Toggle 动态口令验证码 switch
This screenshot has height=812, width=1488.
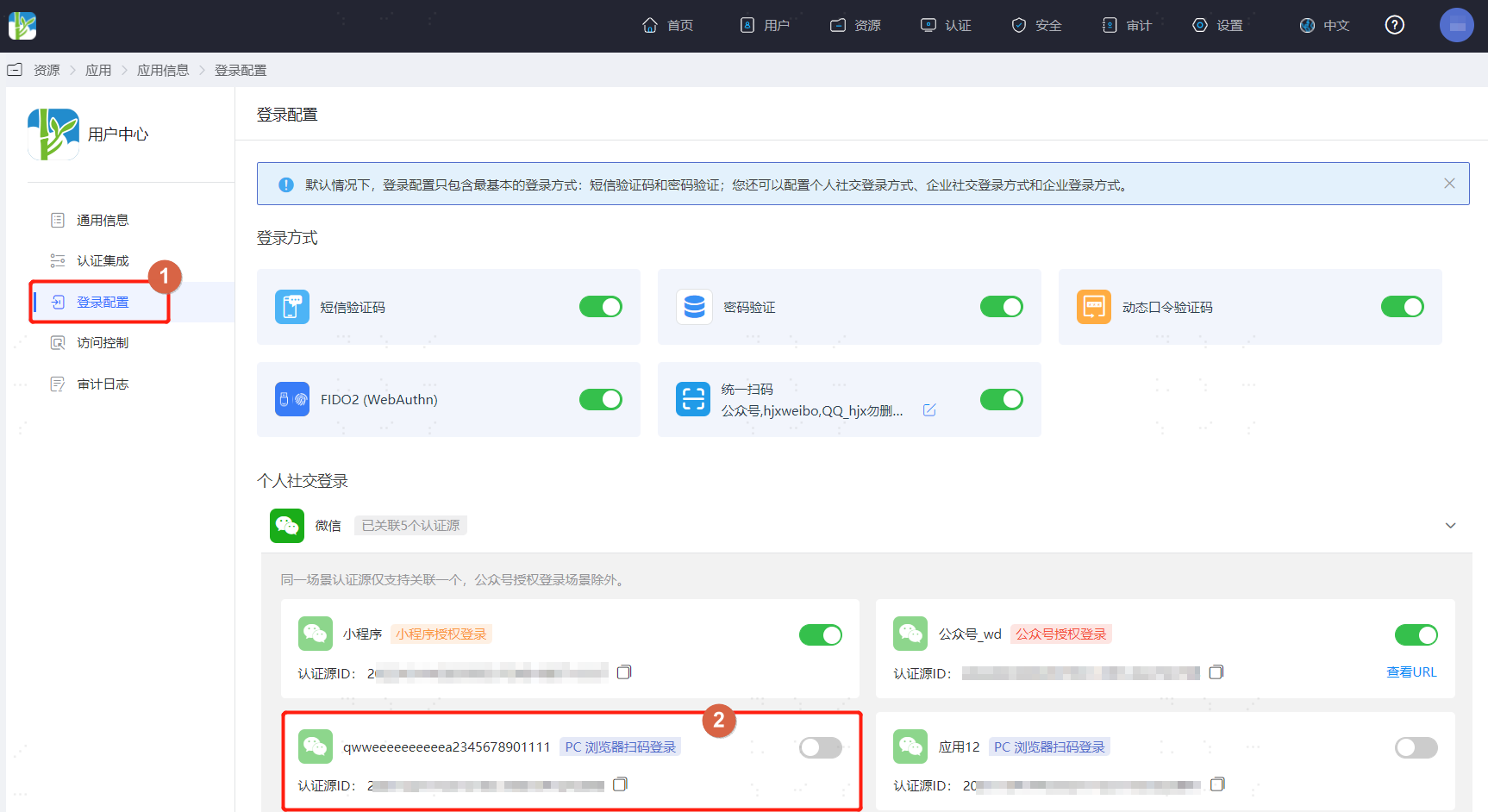pyautogui.click(x=1403, y=307)
